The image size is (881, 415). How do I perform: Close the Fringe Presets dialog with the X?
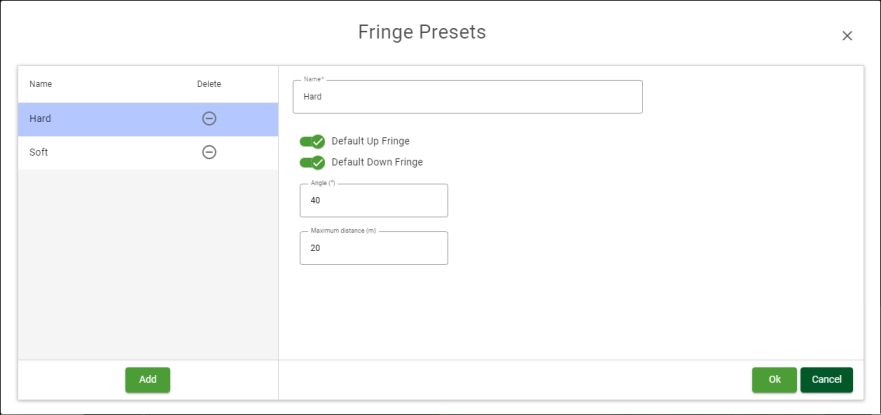tap(847, 36)
